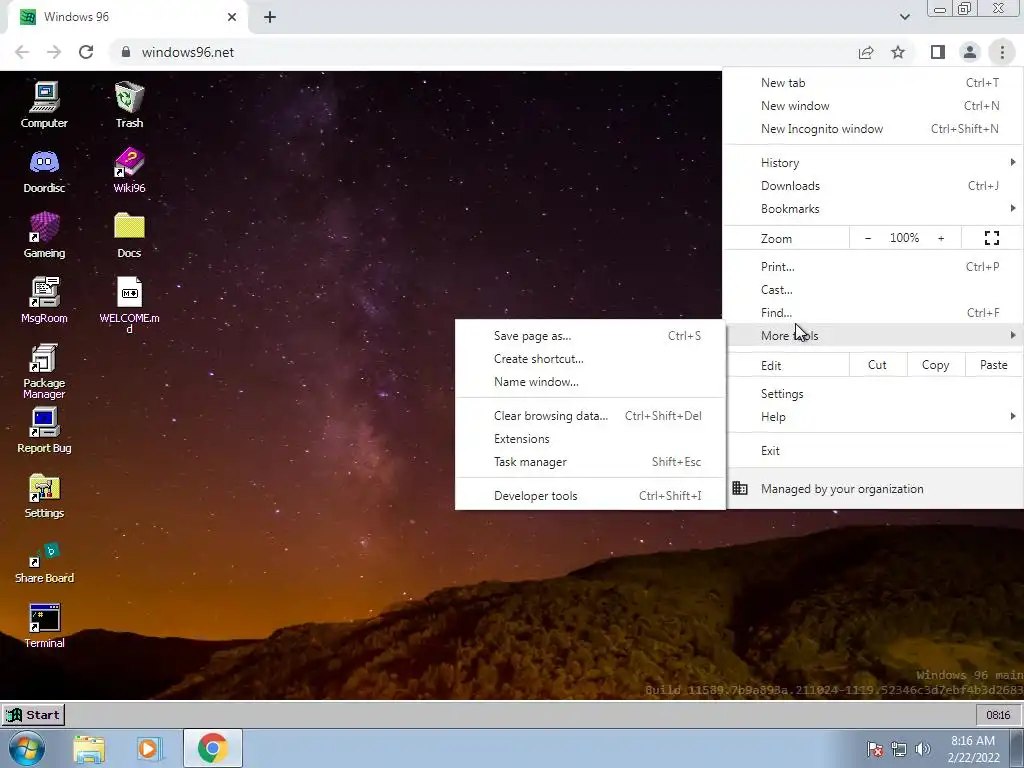This screenshot has height=768, width=1024.
Task: Click the Cut button
Action: click(877, 365)
